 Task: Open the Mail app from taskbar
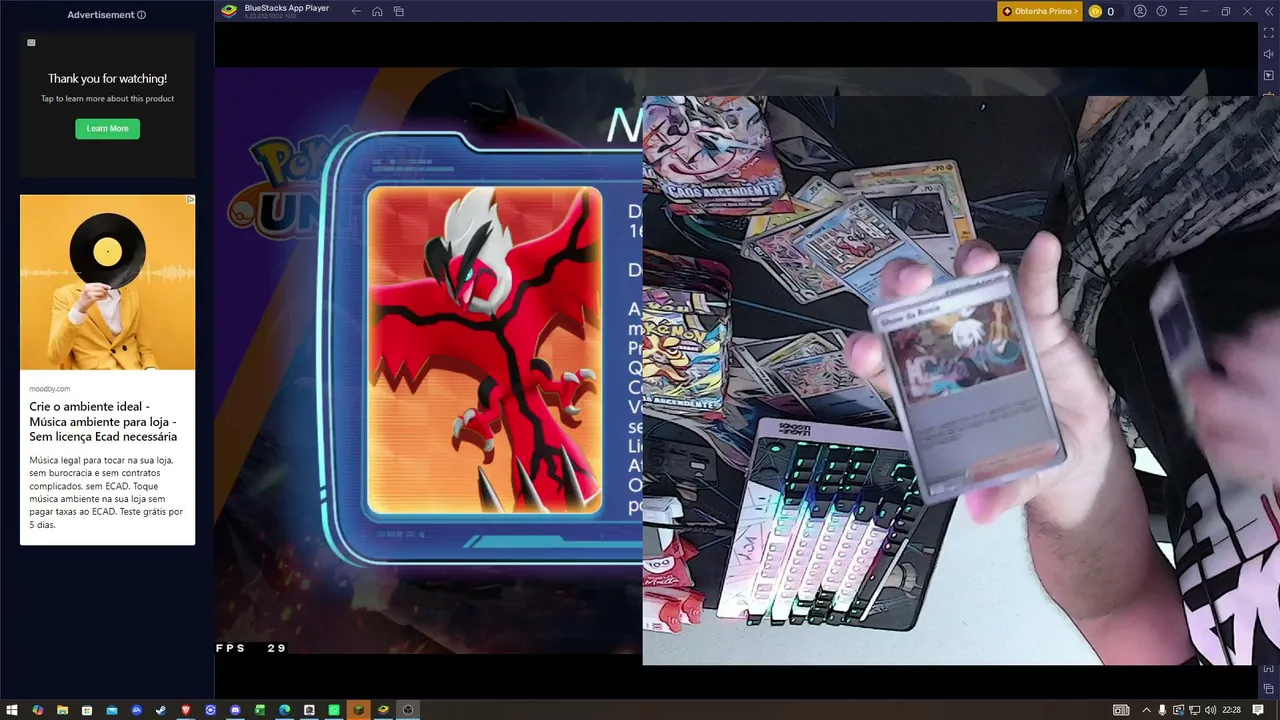click(x=112, y=710)
